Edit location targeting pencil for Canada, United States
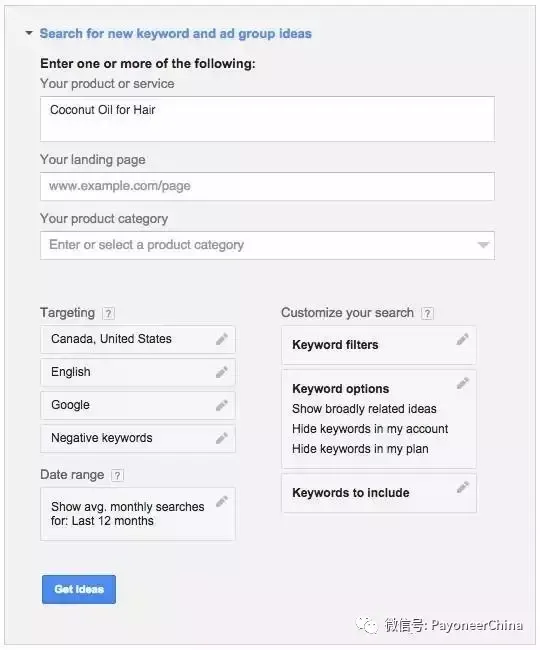 click(x=222, y=339)
